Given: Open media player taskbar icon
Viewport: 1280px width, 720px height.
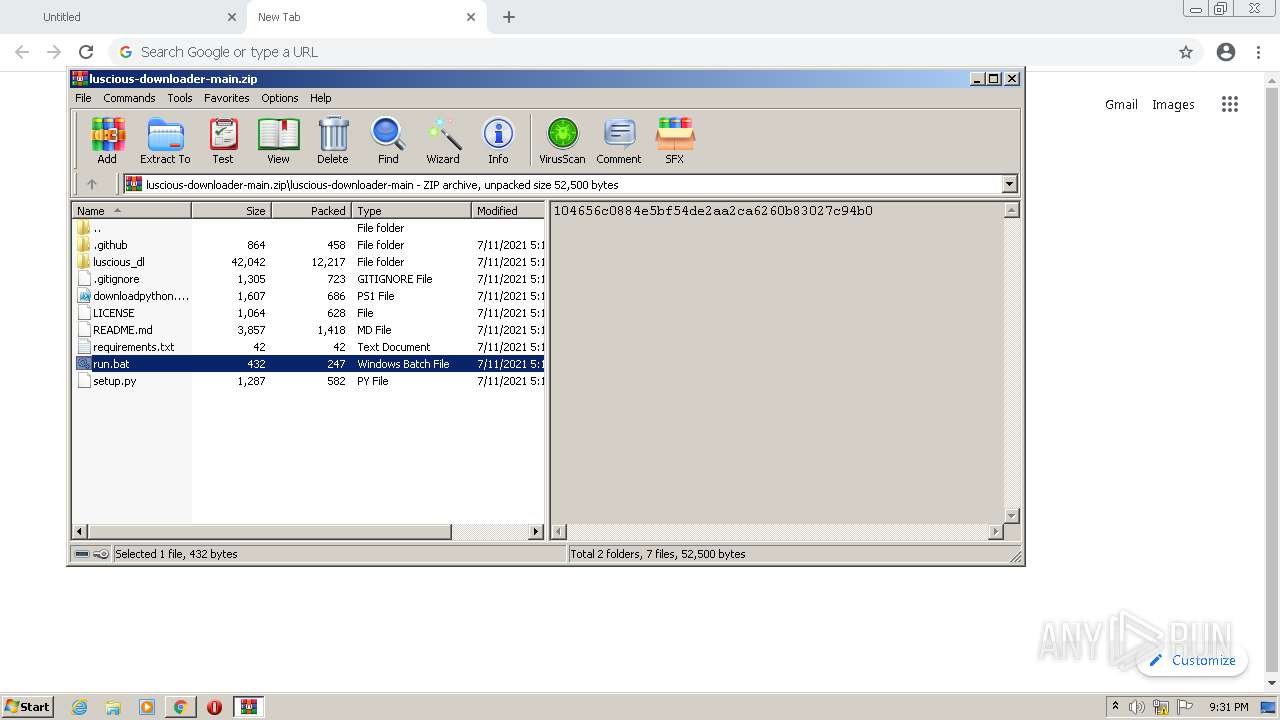Looking at the screenshot, I should click(x=147, y=707).
